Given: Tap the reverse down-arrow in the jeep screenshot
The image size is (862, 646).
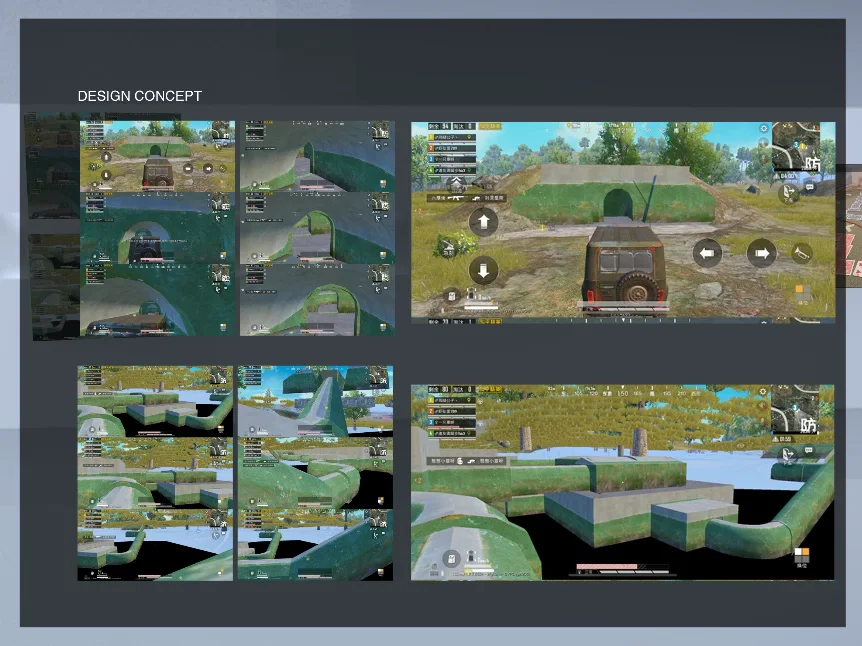Looking at the screenshot, I should tap(483, 270).
